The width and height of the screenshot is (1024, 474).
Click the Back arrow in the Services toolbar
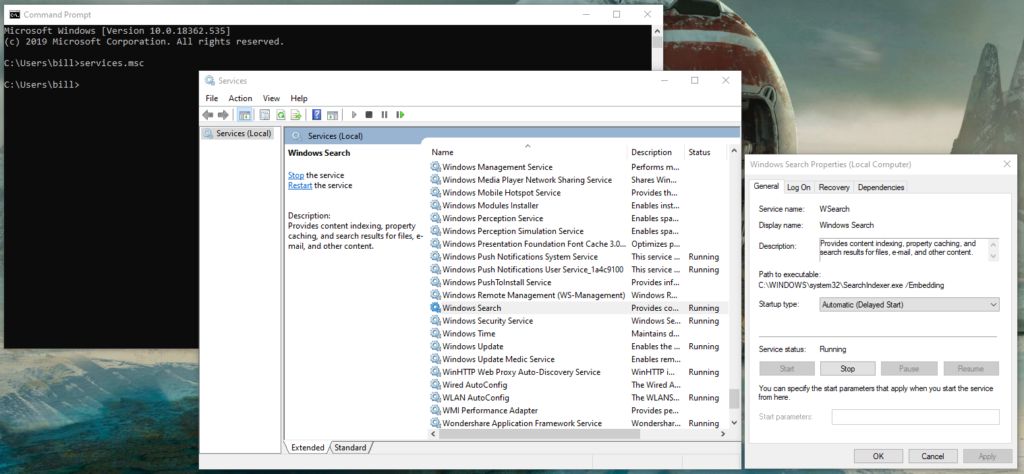pos(208,115)
